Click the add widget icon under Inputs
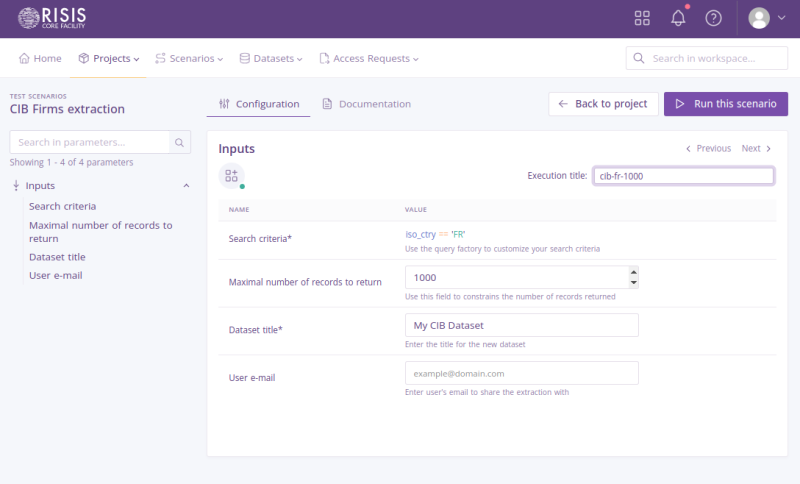Viewport: 800px width, 484px height. tap(231, 175)
